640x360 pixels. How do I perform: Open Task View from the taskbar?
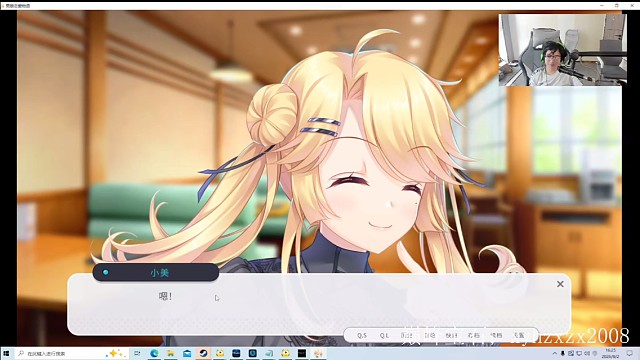pos(137,353)
